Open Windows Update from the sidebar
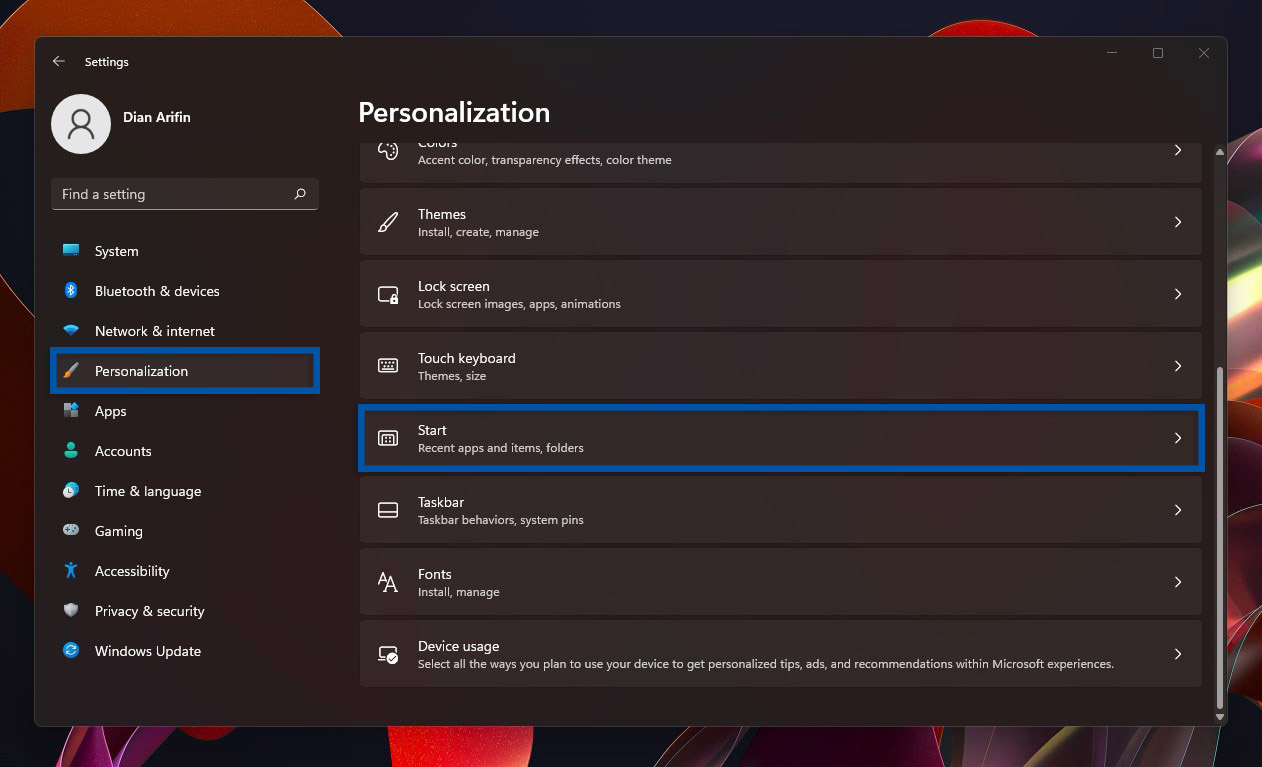 (x=147, y=651)
